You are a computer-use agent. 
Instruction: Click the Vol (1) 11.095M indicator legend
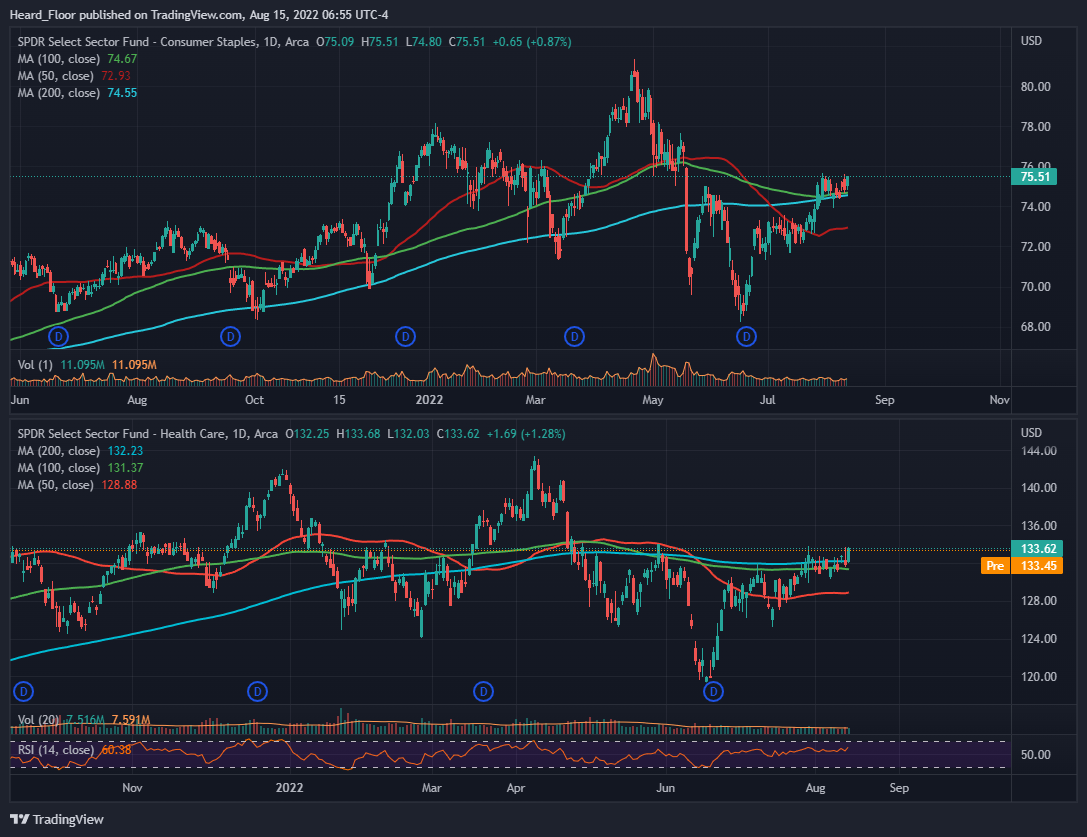pos(87,365)
